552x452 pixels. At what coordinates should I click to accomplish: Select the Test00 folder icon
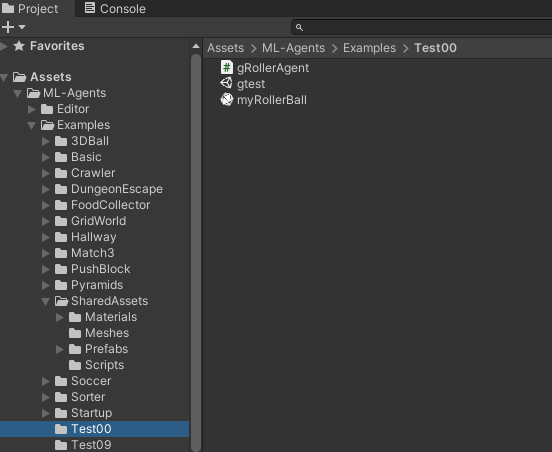61,429
